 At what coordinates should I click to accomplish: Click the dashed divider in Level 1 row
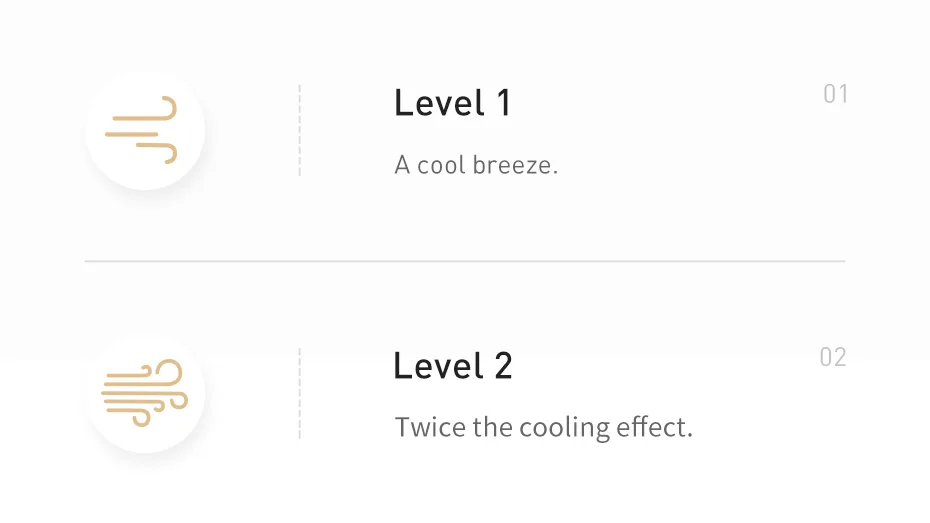point(299,131)
